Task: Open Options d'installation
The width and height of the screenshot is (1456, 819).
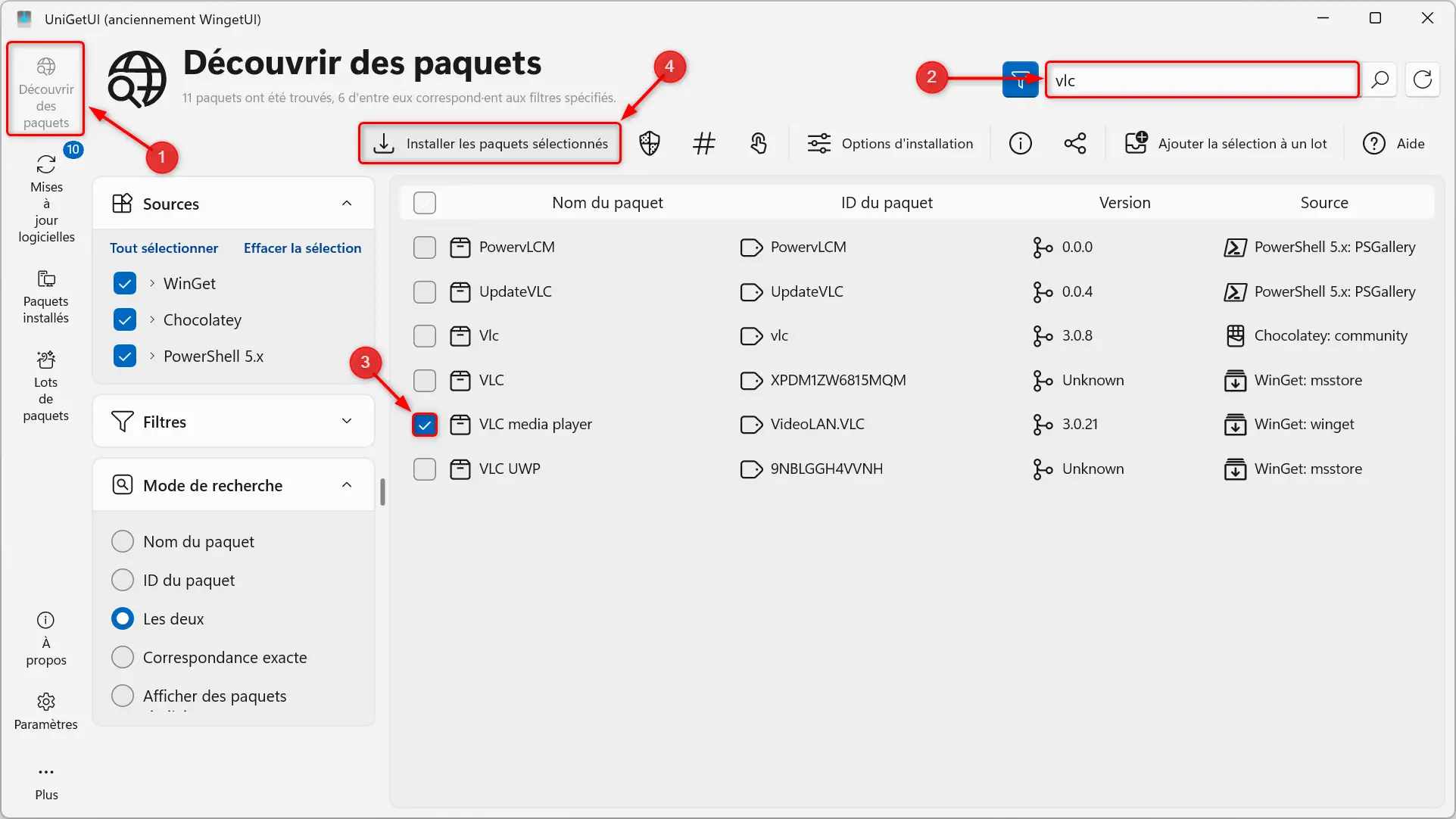Action: click(890, 143)
